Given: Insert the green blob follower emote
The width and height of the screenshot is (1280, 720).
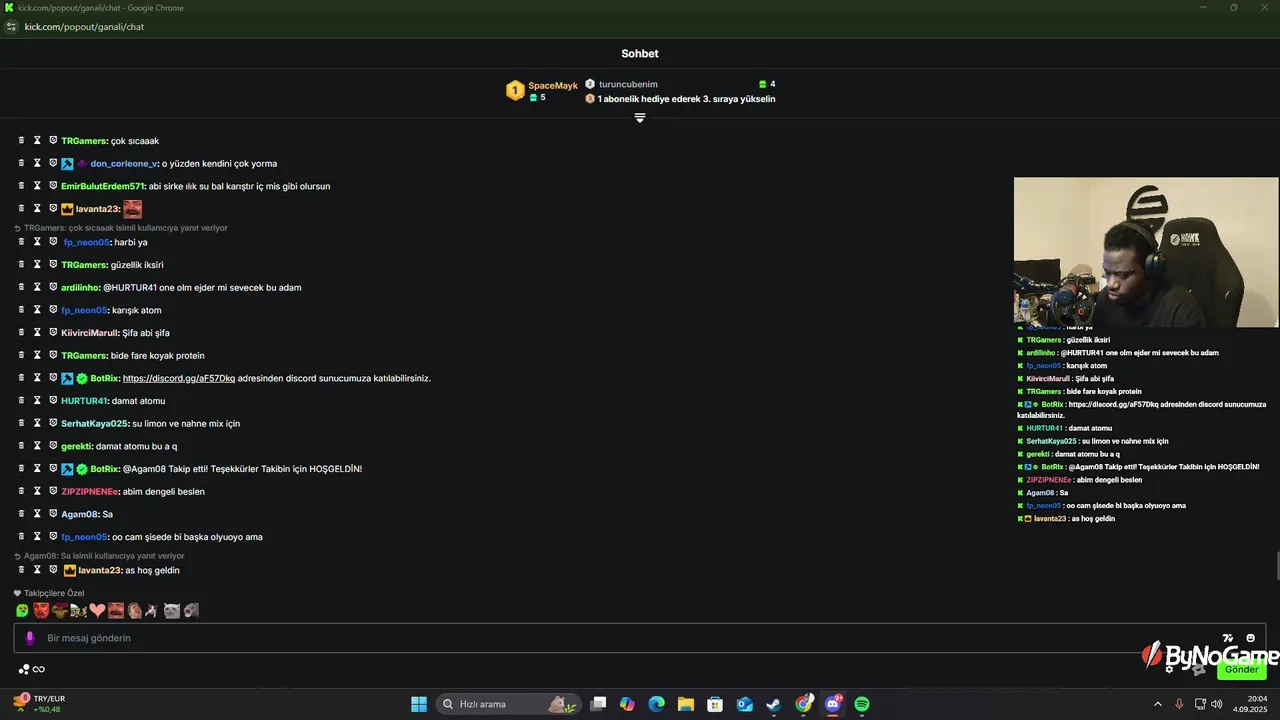Looking at the screenshot, I should [x=22, y=610].
